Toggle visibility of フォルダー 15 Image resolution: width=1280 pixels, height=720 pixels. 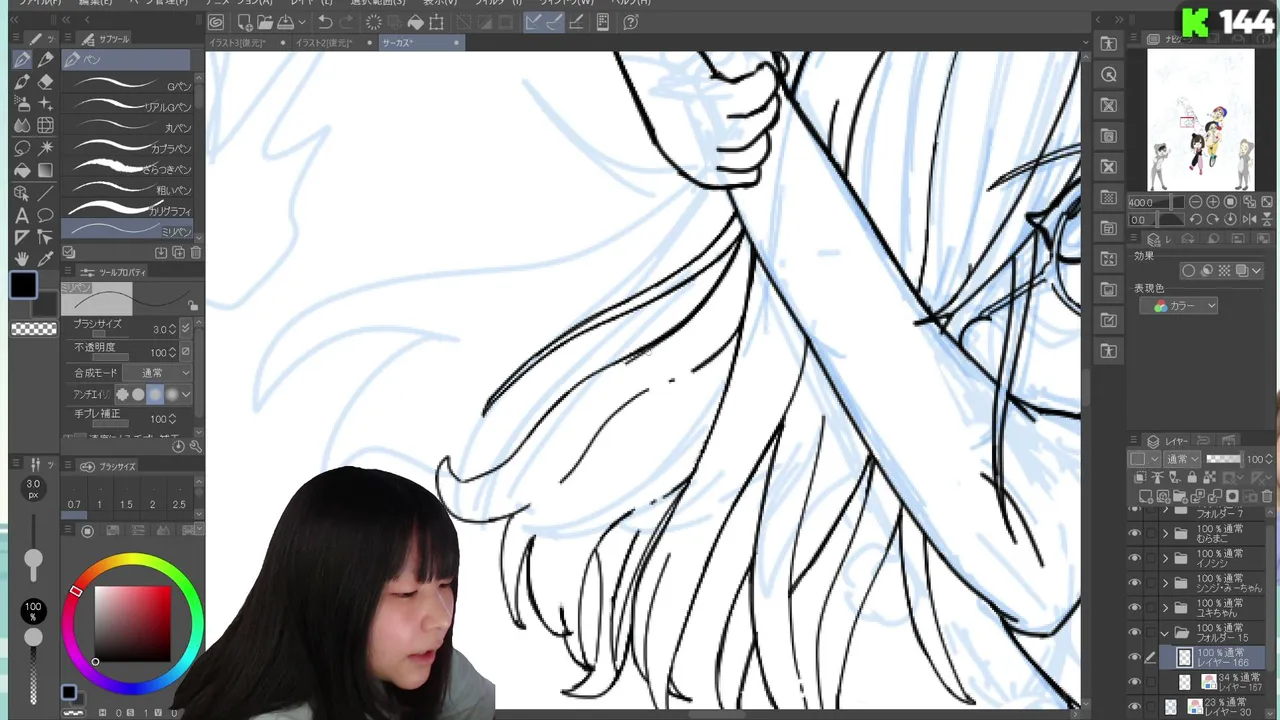[1134, 633]
